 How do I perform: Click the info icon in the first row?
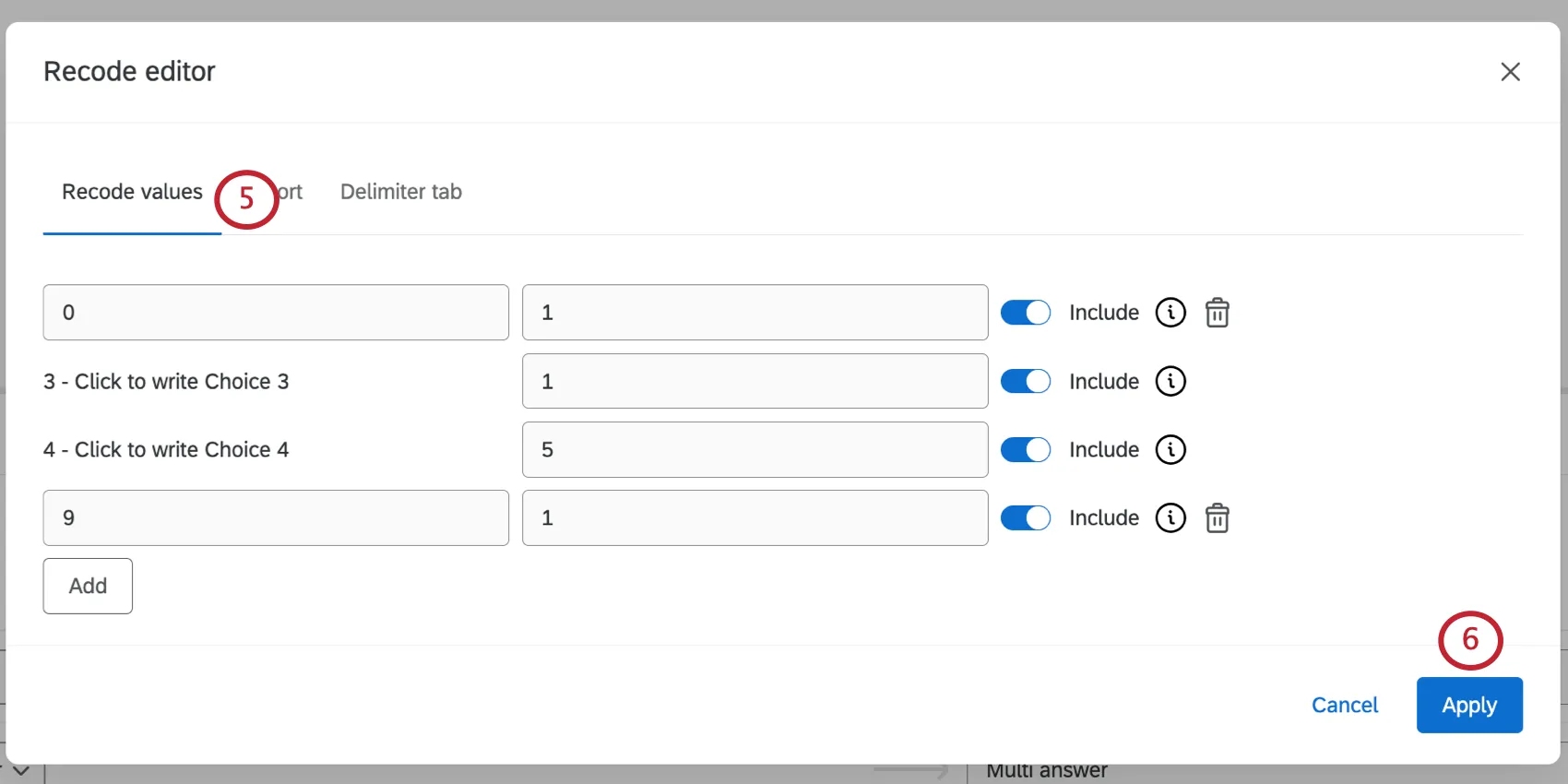(x=1170, y=313)
